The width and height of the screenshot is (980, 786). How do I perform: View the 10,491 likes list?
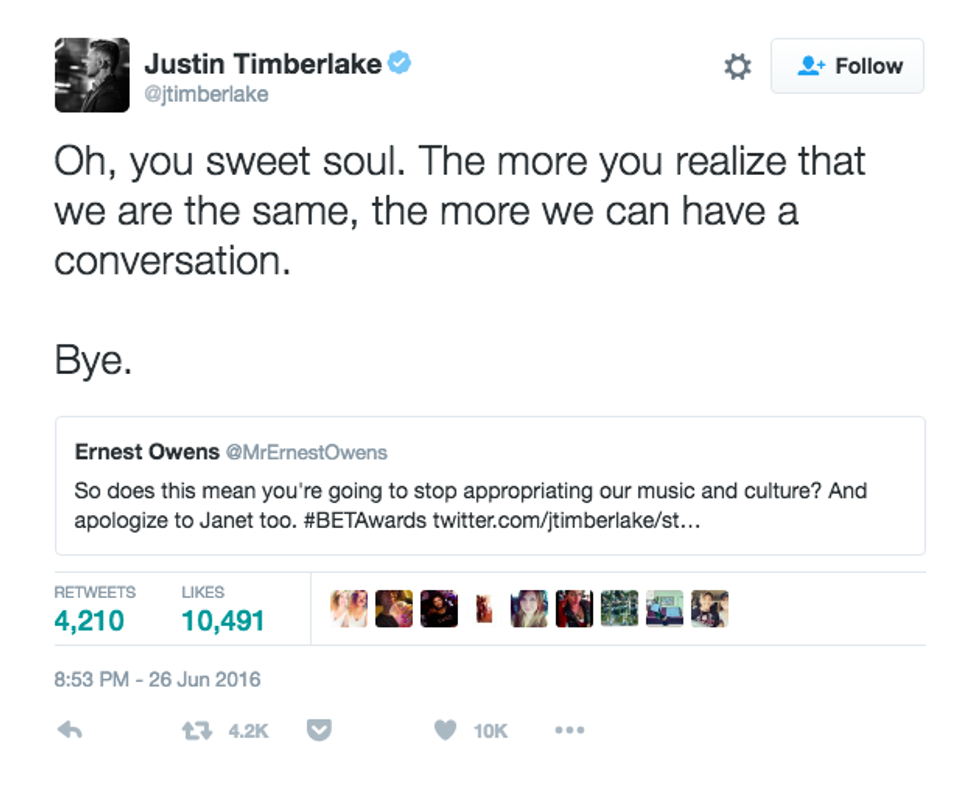tap(223, 620)
